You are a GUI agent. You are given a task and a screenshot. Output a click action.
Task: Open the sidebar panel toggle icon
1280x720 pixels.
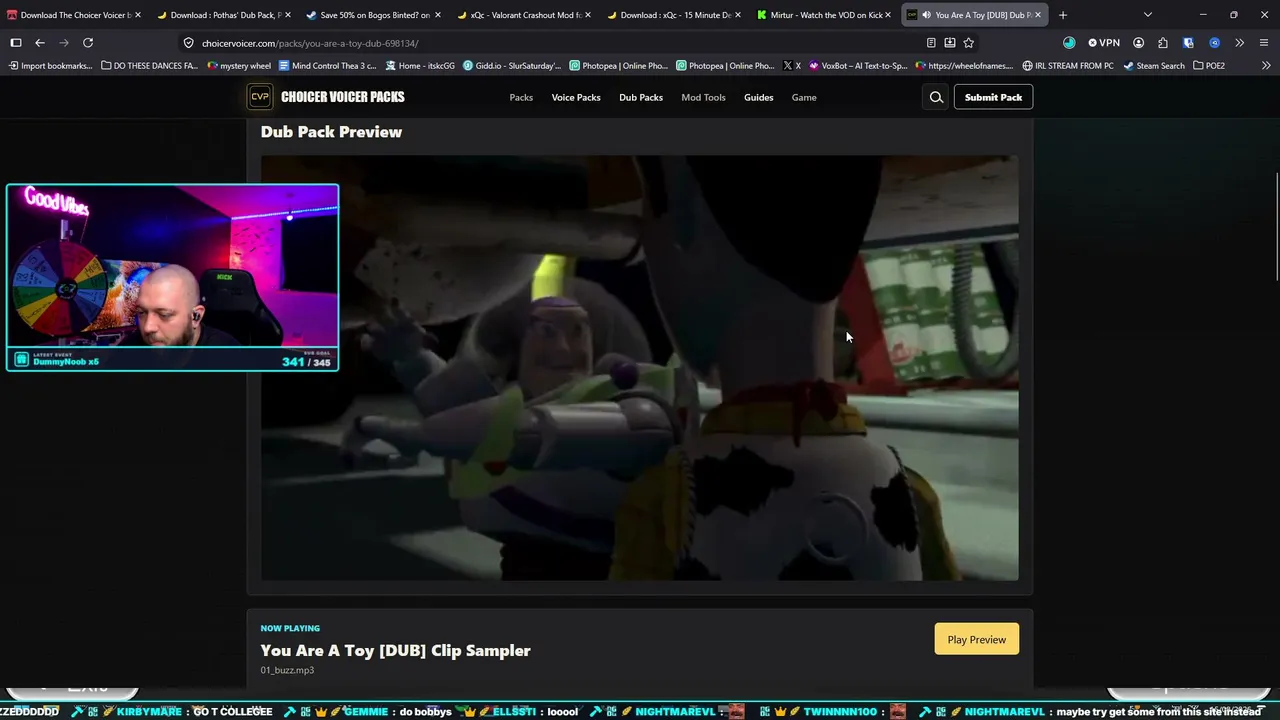tap(16, 43)
